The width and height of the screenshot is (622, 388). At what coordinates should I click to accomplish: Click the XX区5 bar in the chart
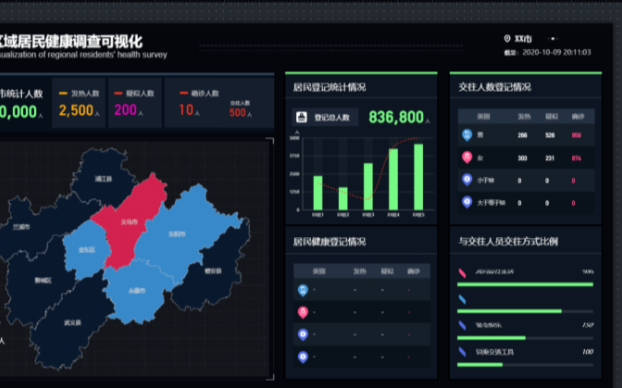(419, 177)
